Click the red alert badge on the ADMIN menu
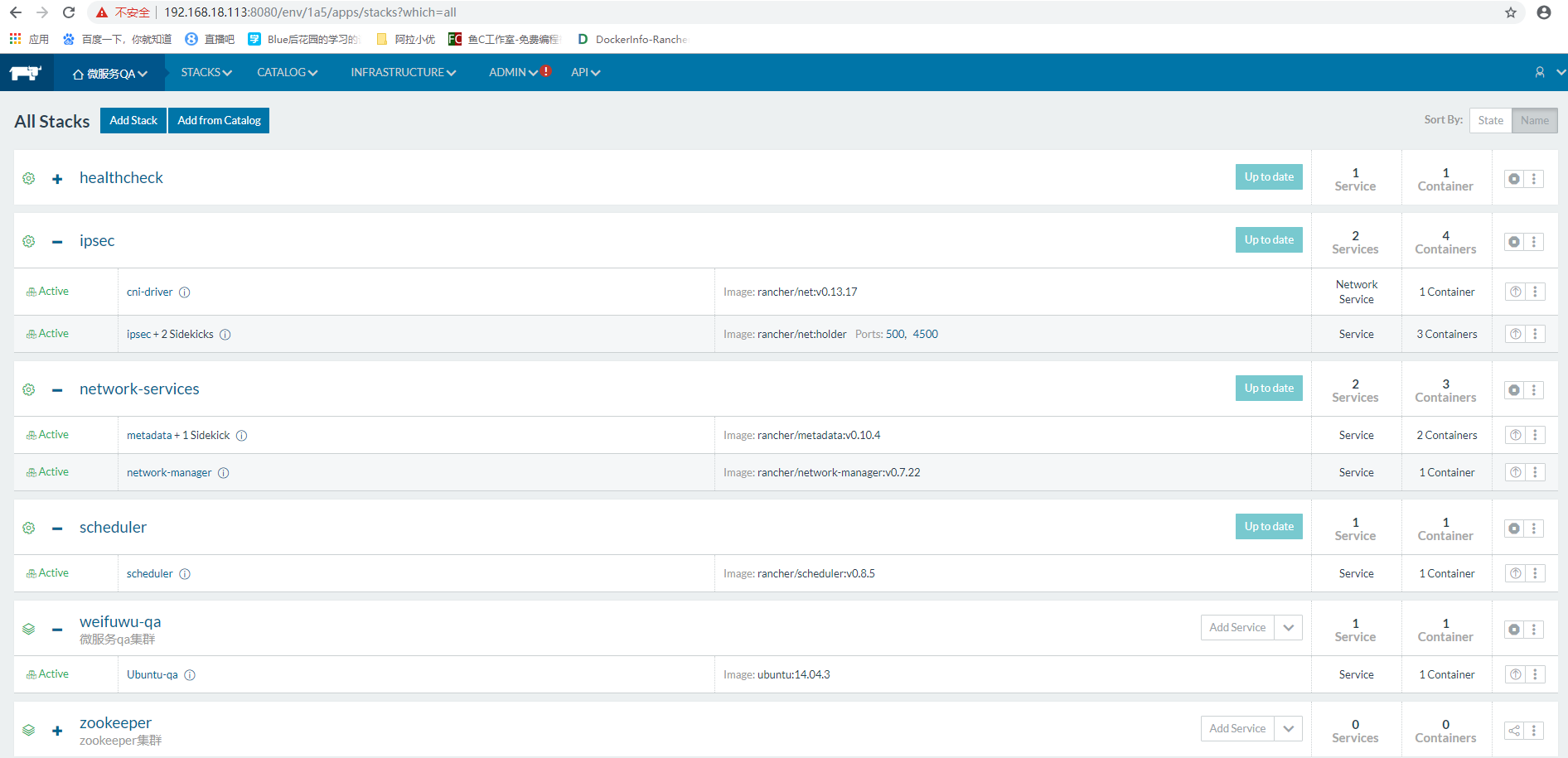 tap(545, 71)
